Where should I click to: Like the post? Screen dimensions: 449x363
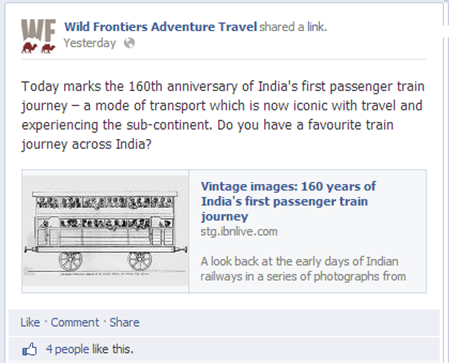point(30,322)
